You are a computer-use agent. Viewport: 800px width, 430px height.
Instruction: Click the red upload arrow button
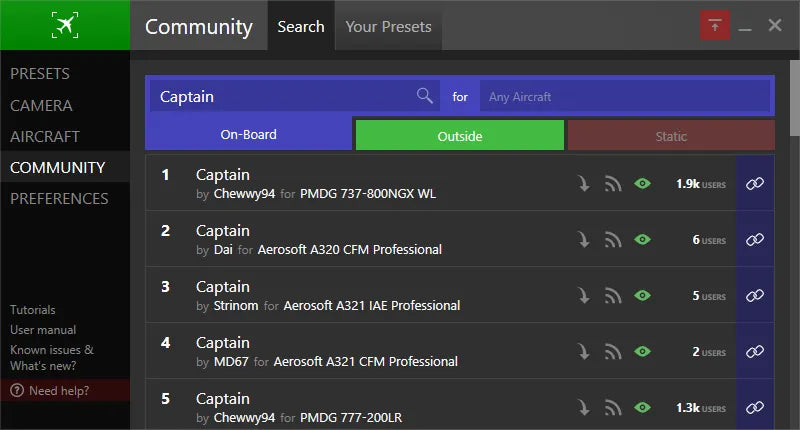tap(714, 26)
